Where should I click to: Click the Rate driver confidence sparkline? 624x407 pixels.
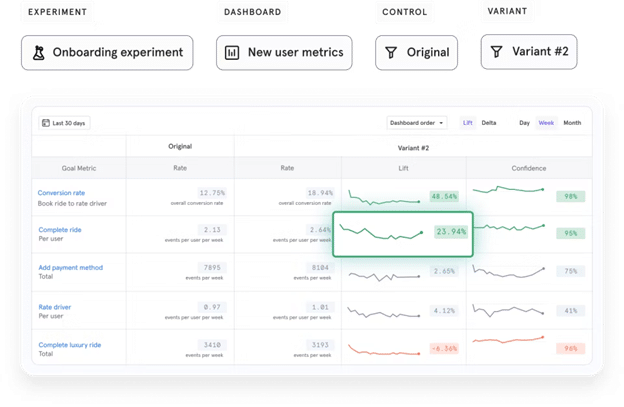coord(508,310)
